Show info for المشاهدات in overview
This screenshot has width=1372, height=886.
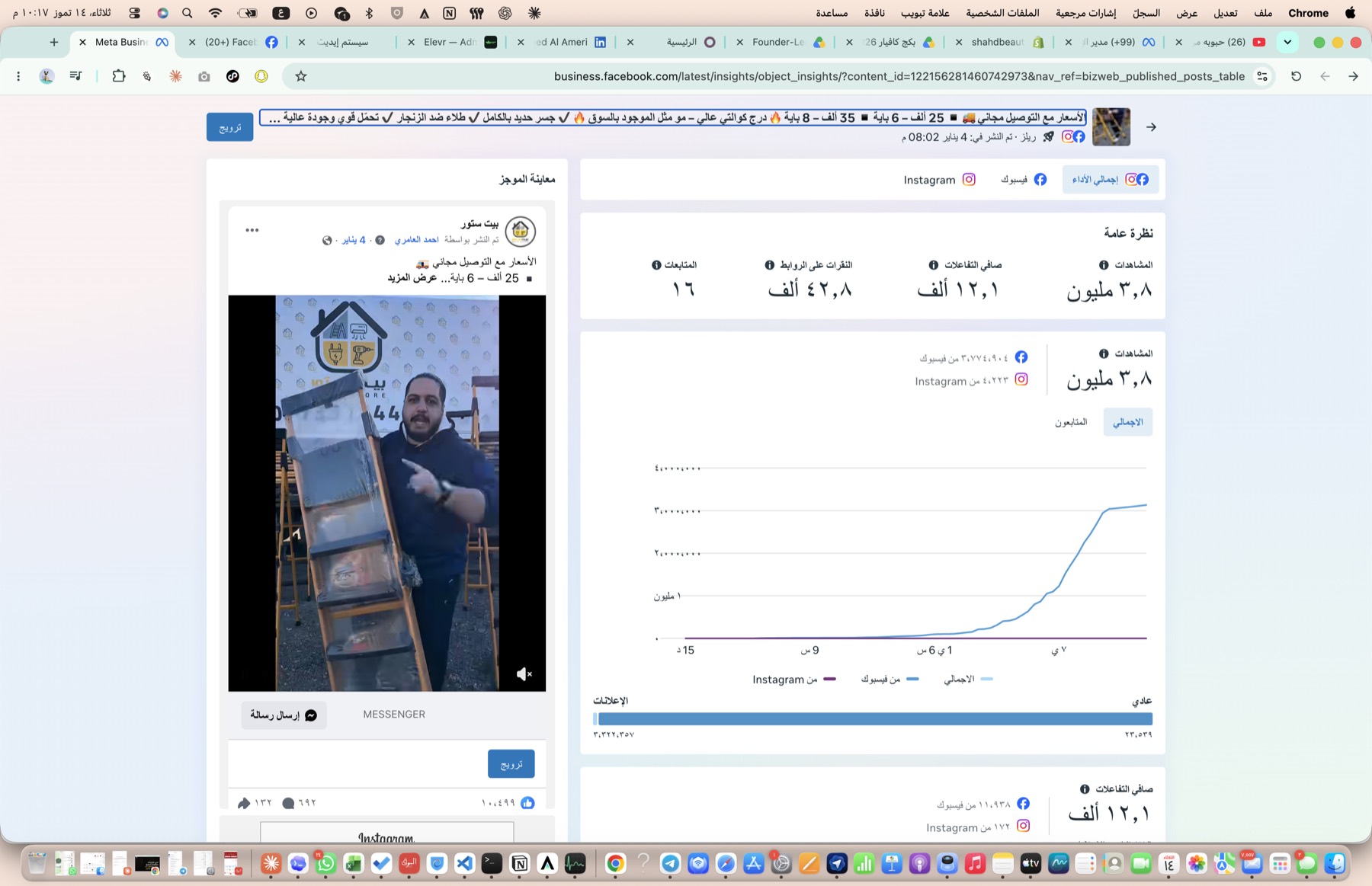pos(1104,265)
